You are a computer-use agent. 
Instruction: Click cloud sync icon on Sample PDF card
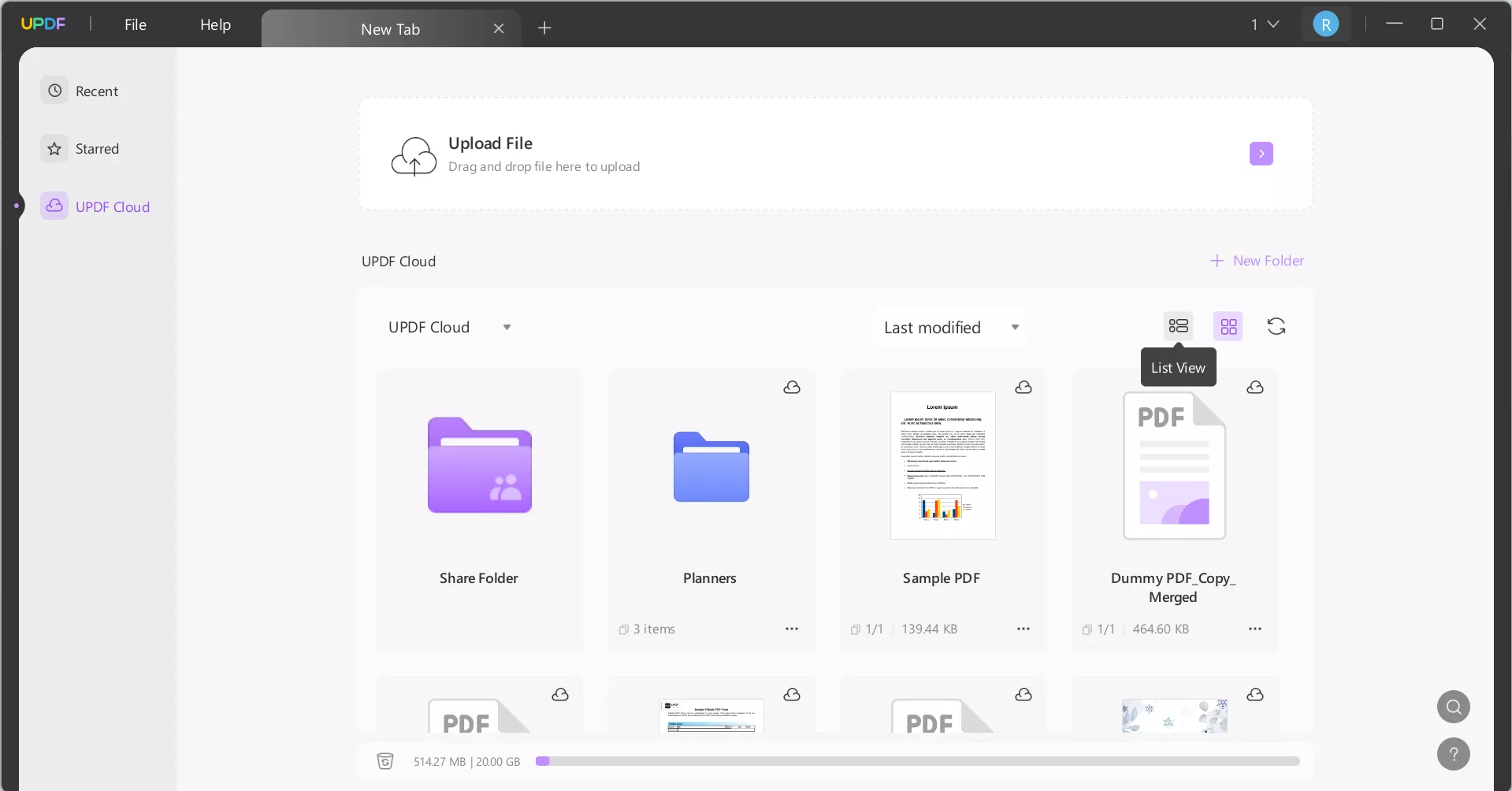click(x=1023, y=387)
